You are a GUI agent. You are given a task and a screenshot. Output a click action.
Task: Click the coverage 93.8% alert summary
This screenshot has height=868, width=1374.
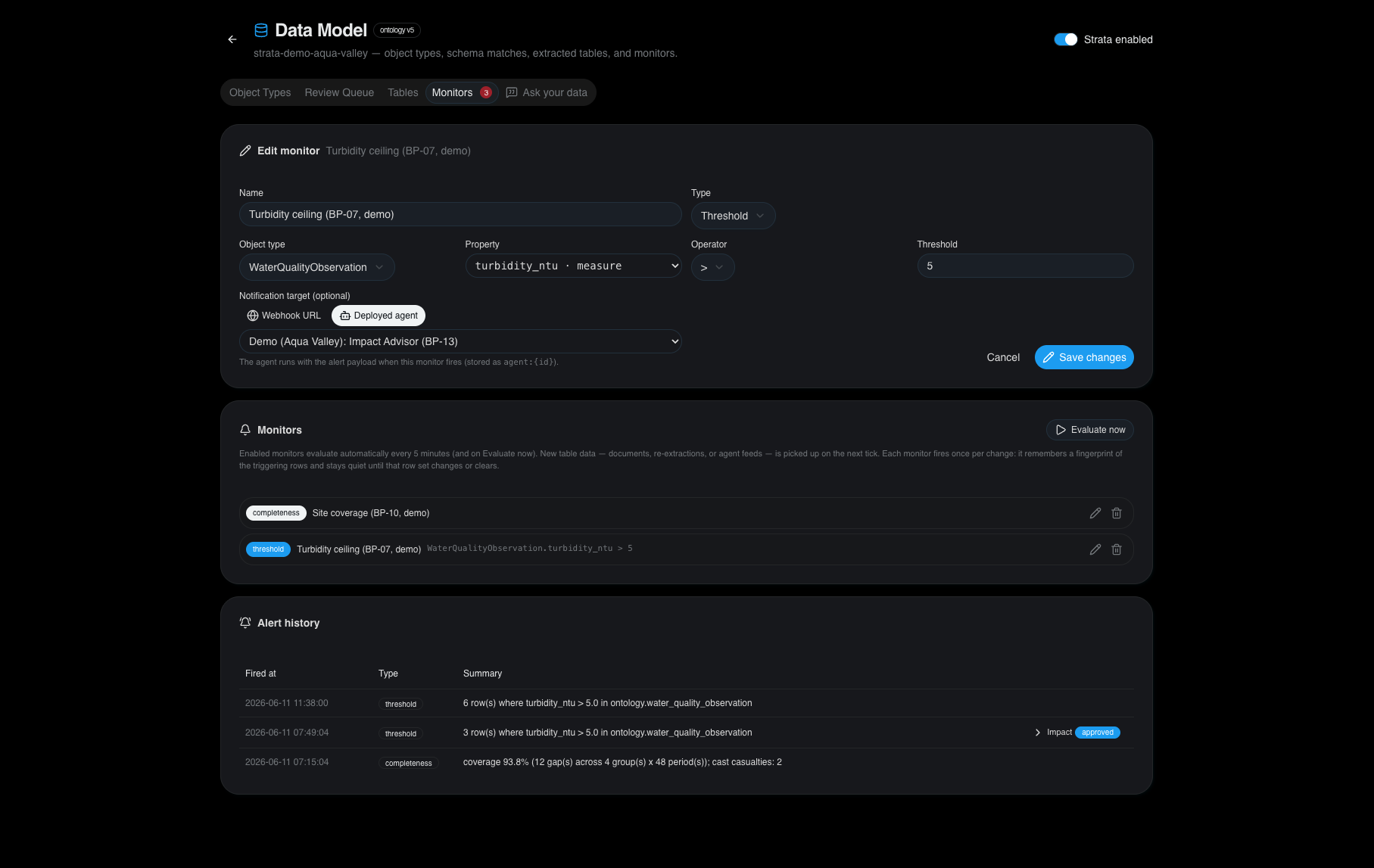click(622, 762)
